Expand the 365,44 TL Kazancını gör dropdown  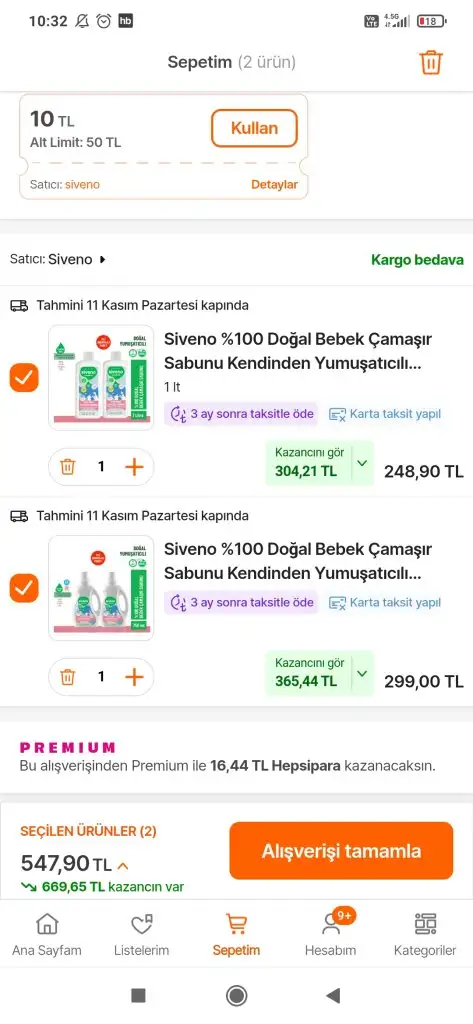363,673
